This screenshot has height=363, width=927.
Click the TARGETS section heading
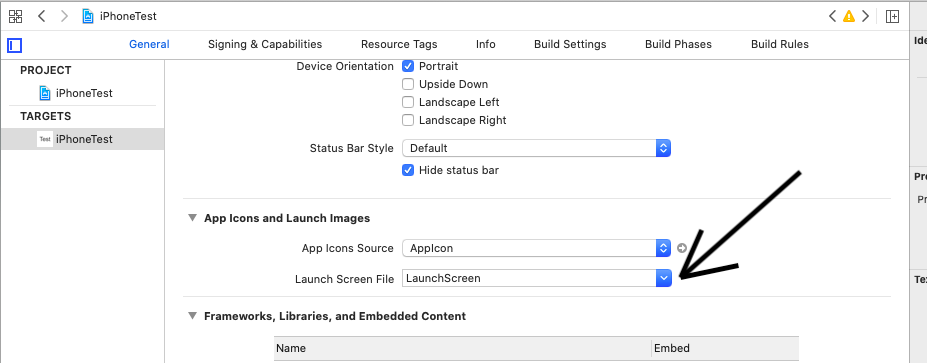point(46,116)
